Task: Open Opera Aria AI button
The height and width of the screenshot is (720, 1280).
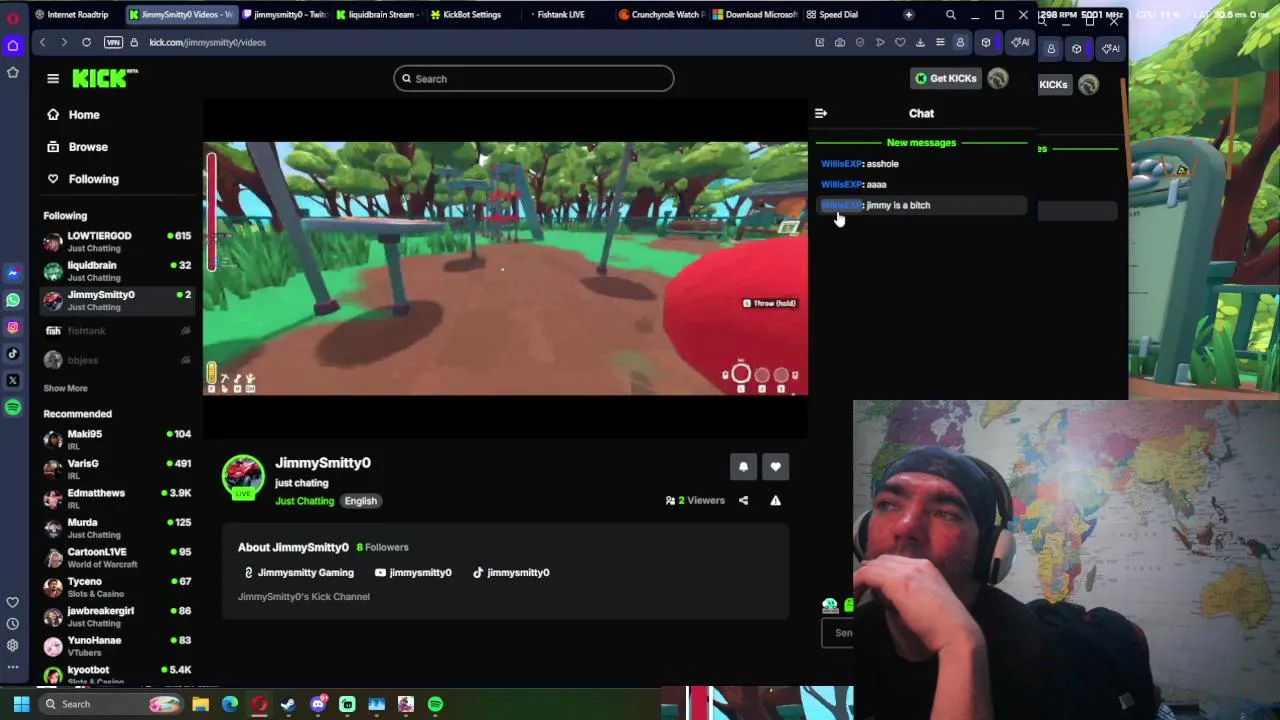Action: tap(1020, 42)
